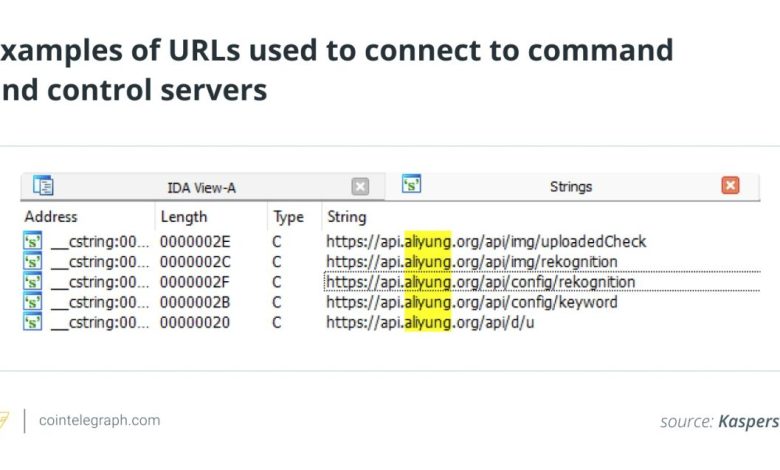This screenshot has height=470, width=780.
Task: Open the cointelegraph.com link
Action: (x=99, y=421)
